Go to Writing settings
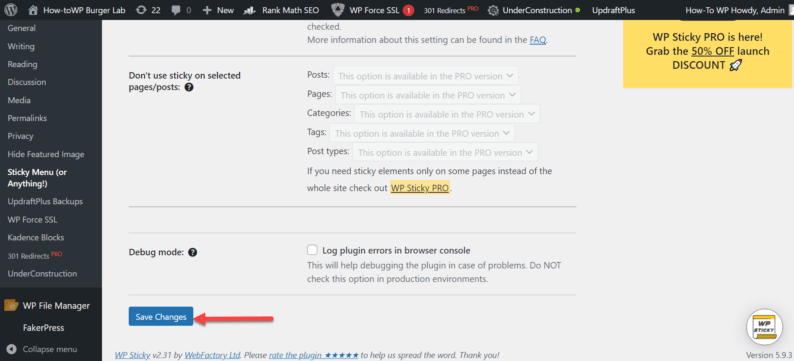This screenshot has height=361, width=794. [x=21, y=46]
